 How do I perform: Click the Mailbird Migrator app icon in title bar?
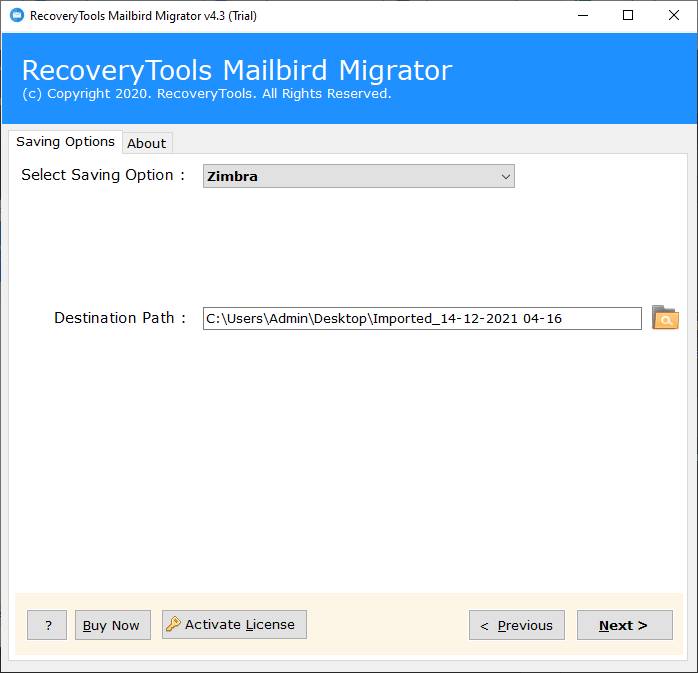pyautogui.click(x=17, y=16)
